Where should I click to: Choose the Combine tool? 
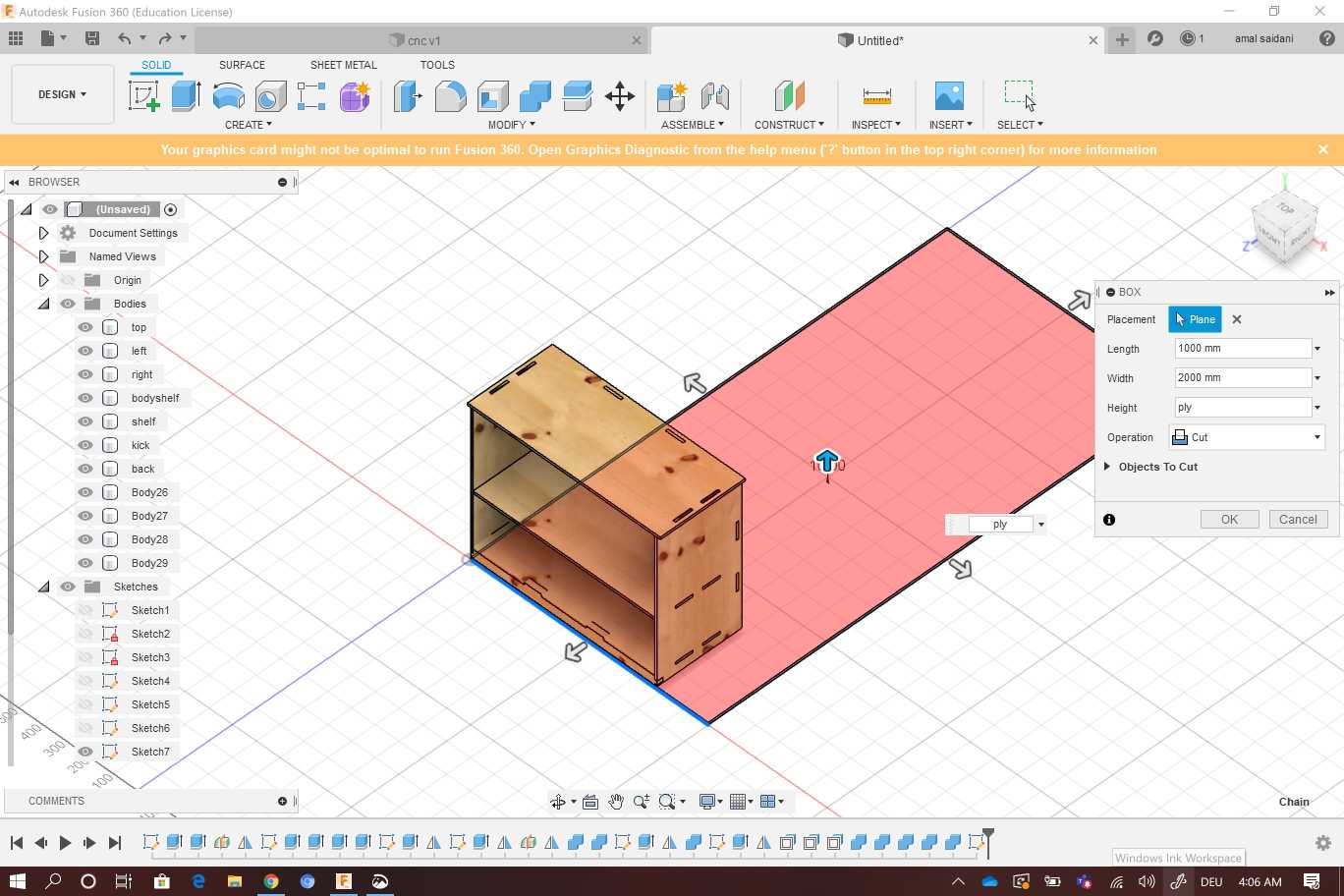(x=534, y=96)
